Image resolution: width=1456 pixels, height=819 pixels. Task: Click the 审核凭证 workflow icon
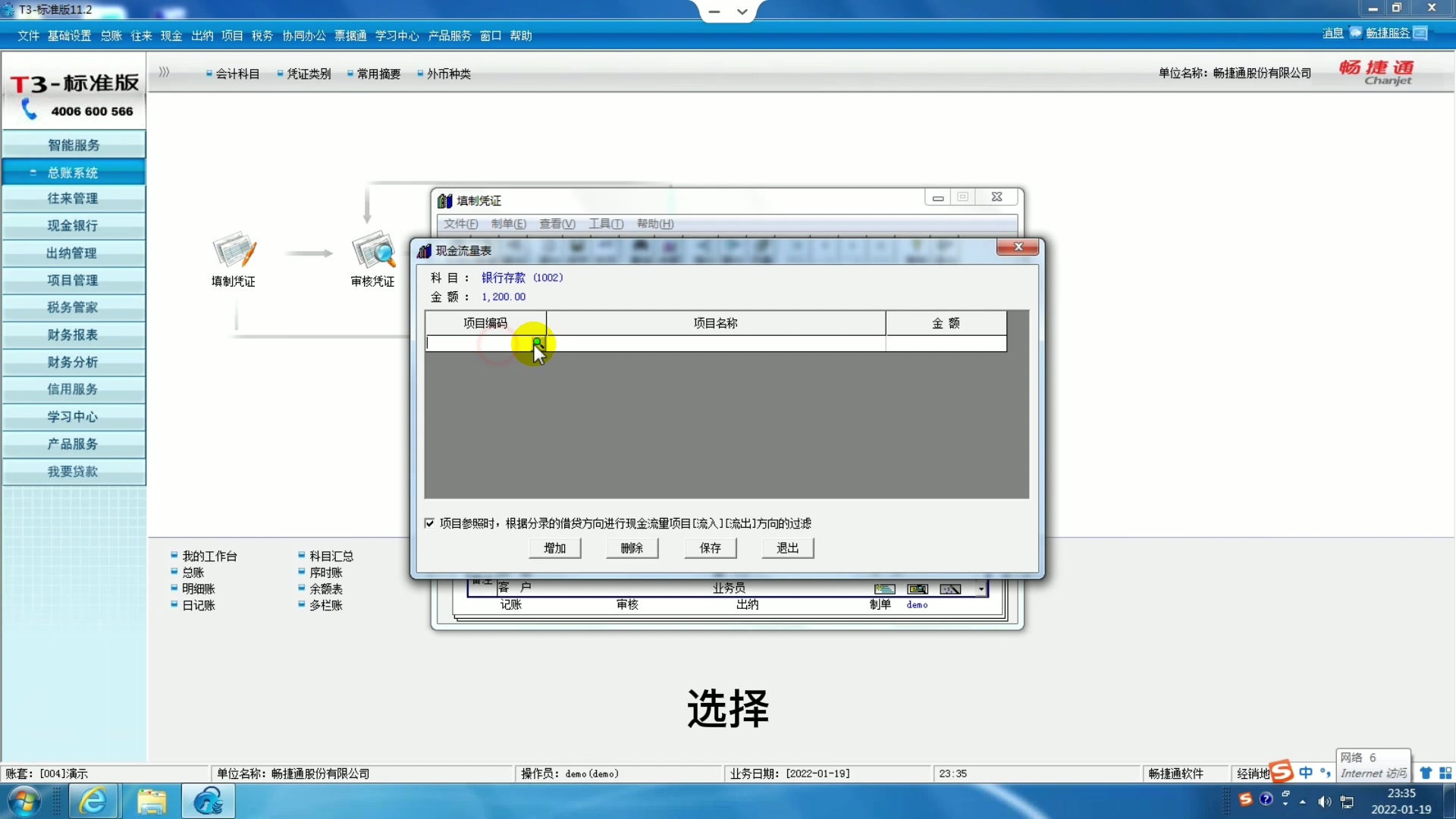(x=373, y=251)
